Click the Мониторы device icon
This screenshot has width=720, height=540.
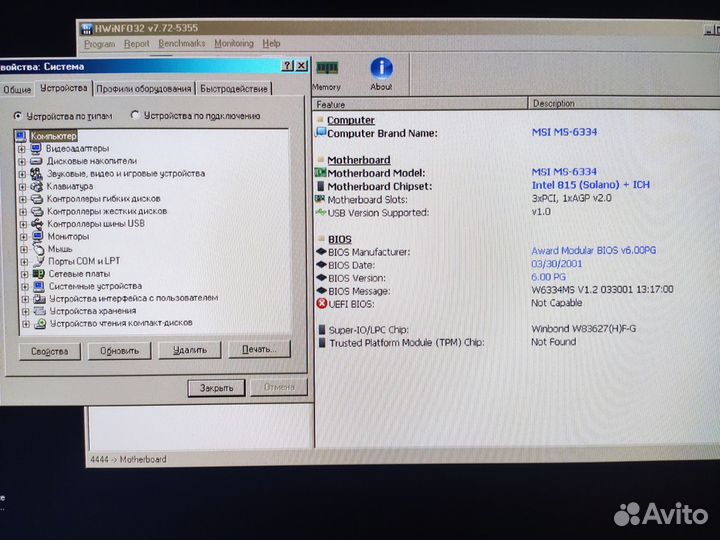tap(38, 236)
